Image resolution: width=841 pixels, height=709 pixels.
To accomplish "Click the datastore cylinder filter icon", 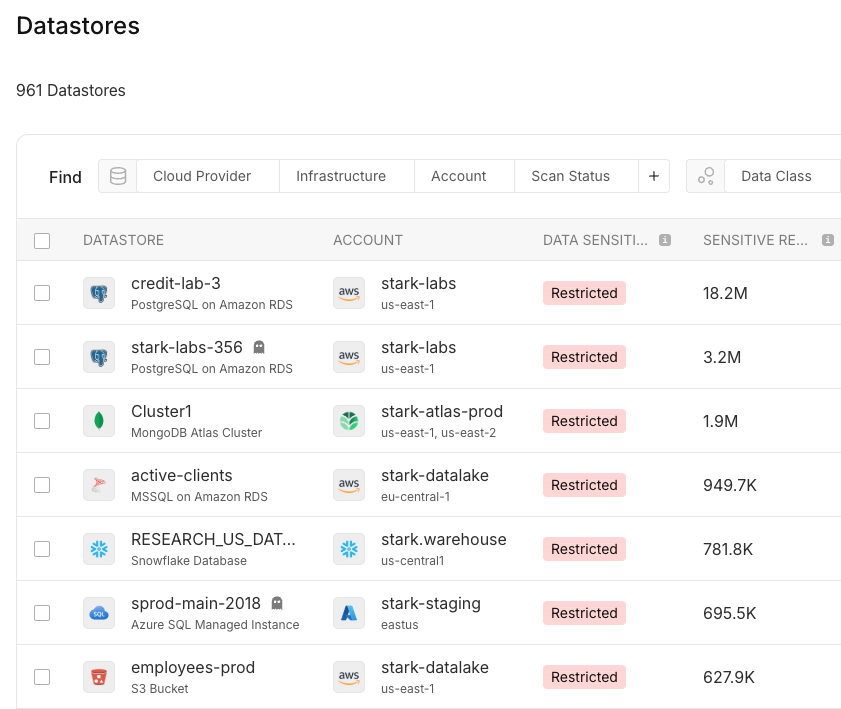I will pyautogui.click(x=117, y=176).
